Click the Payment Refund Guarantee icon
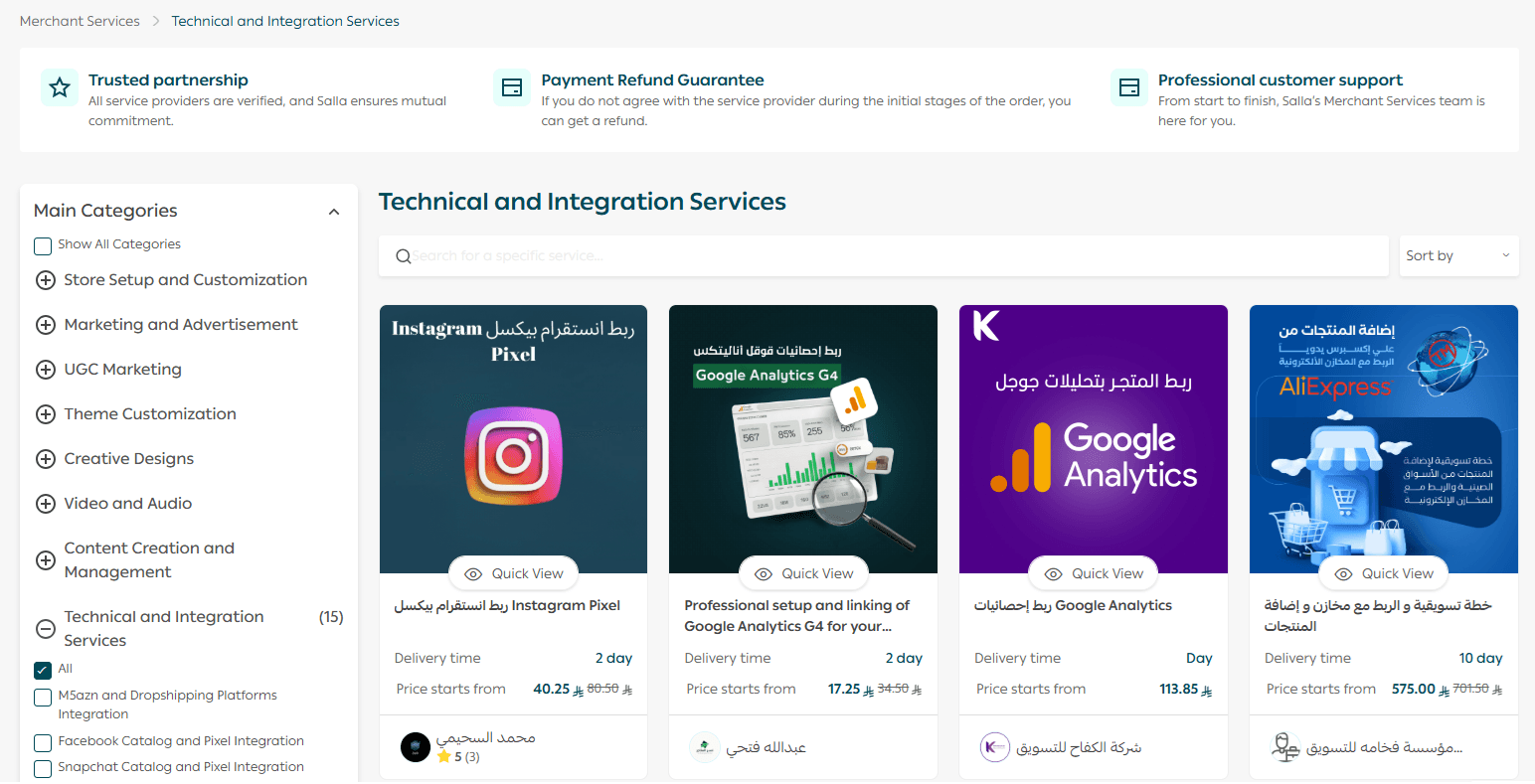Screen dimensions: 1535x784 pos(512,87)
